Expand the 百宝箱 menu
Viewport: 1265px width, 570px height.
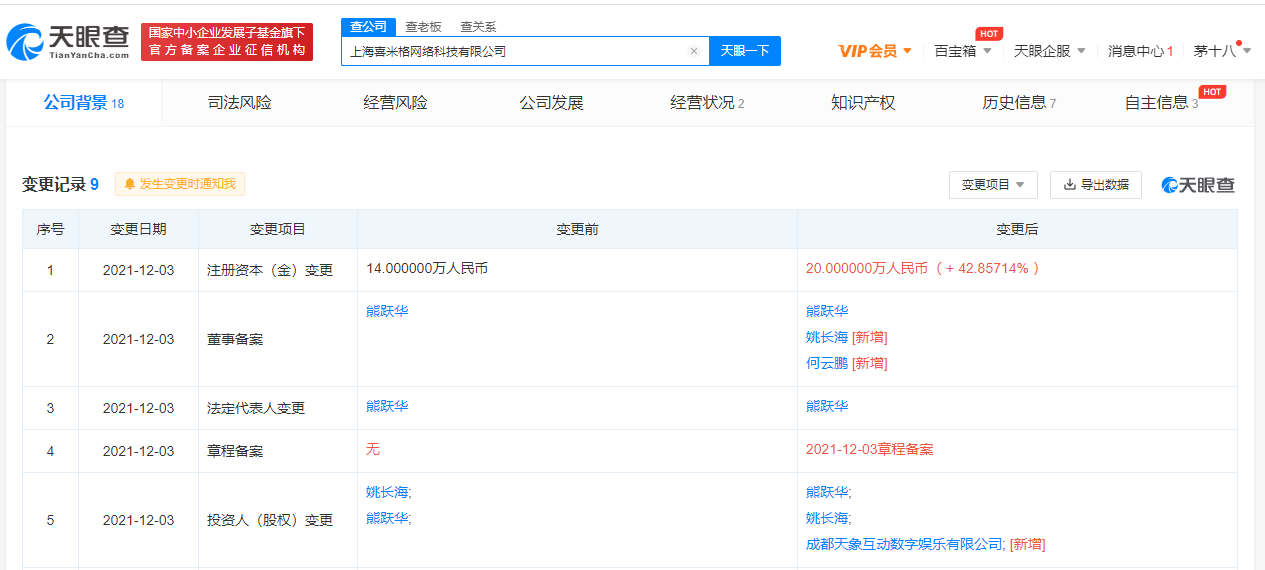click(962, 51)
